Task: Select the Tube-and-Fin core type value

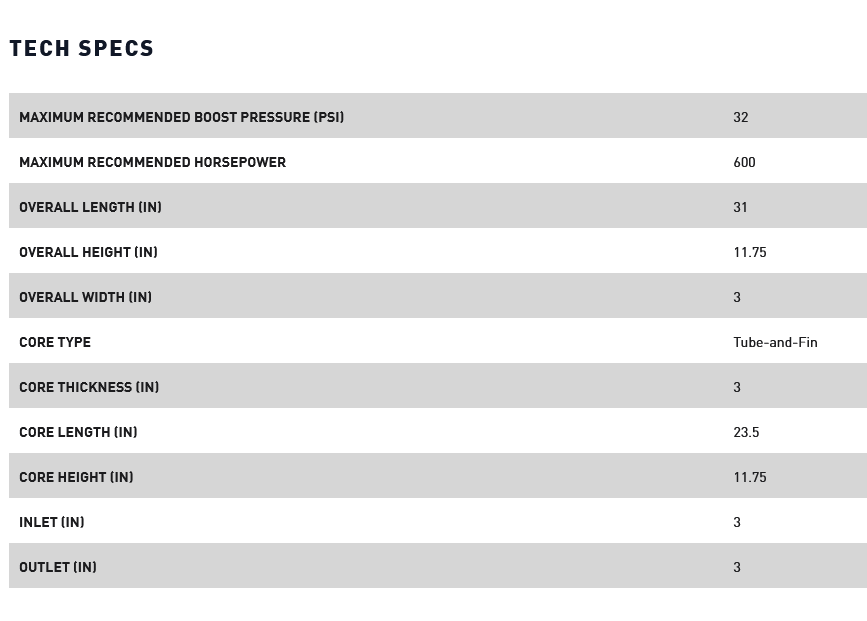Action: pos(775,342)
